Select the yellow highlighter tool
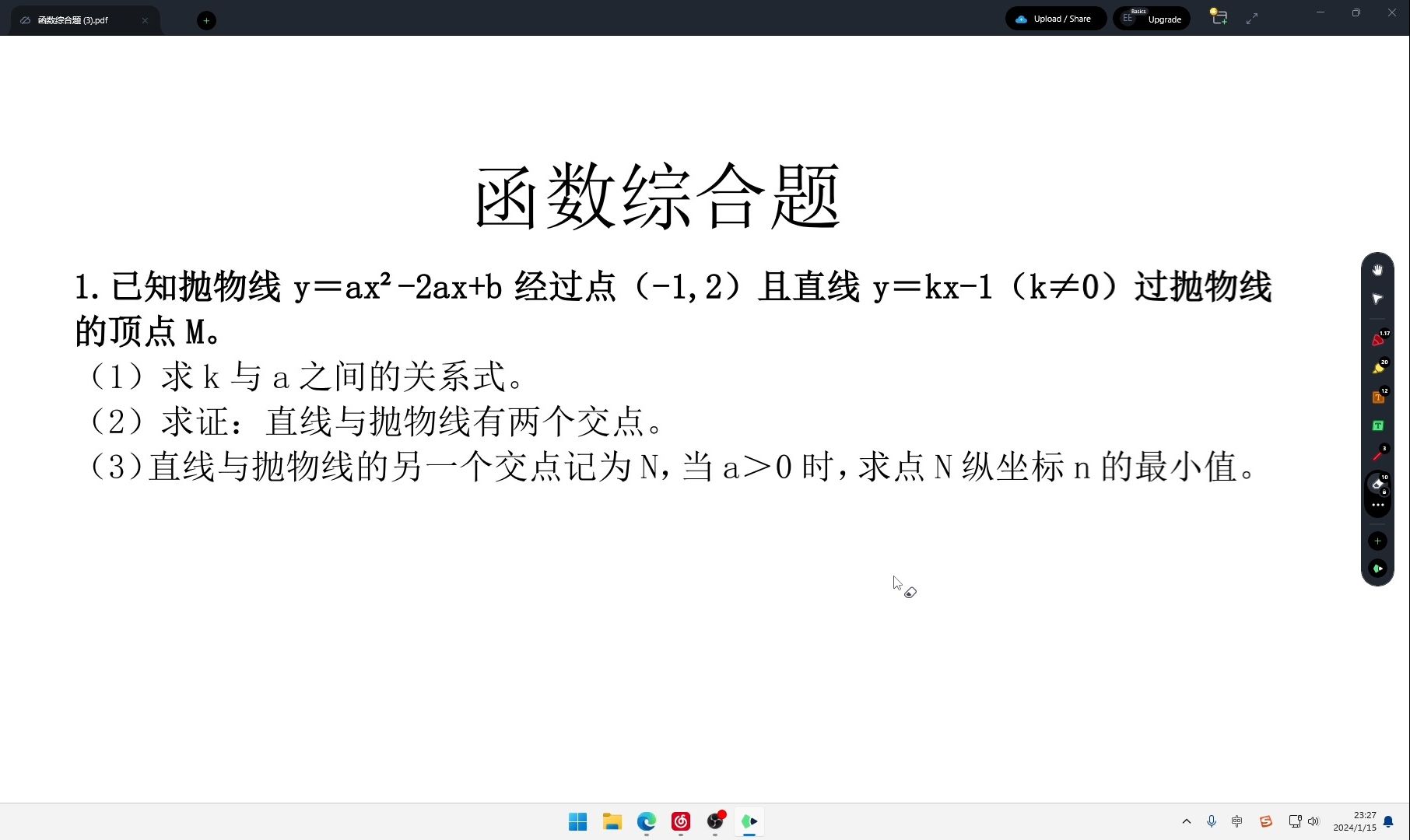Screen dimensions: 1410x840 [x=1378, y=366]
